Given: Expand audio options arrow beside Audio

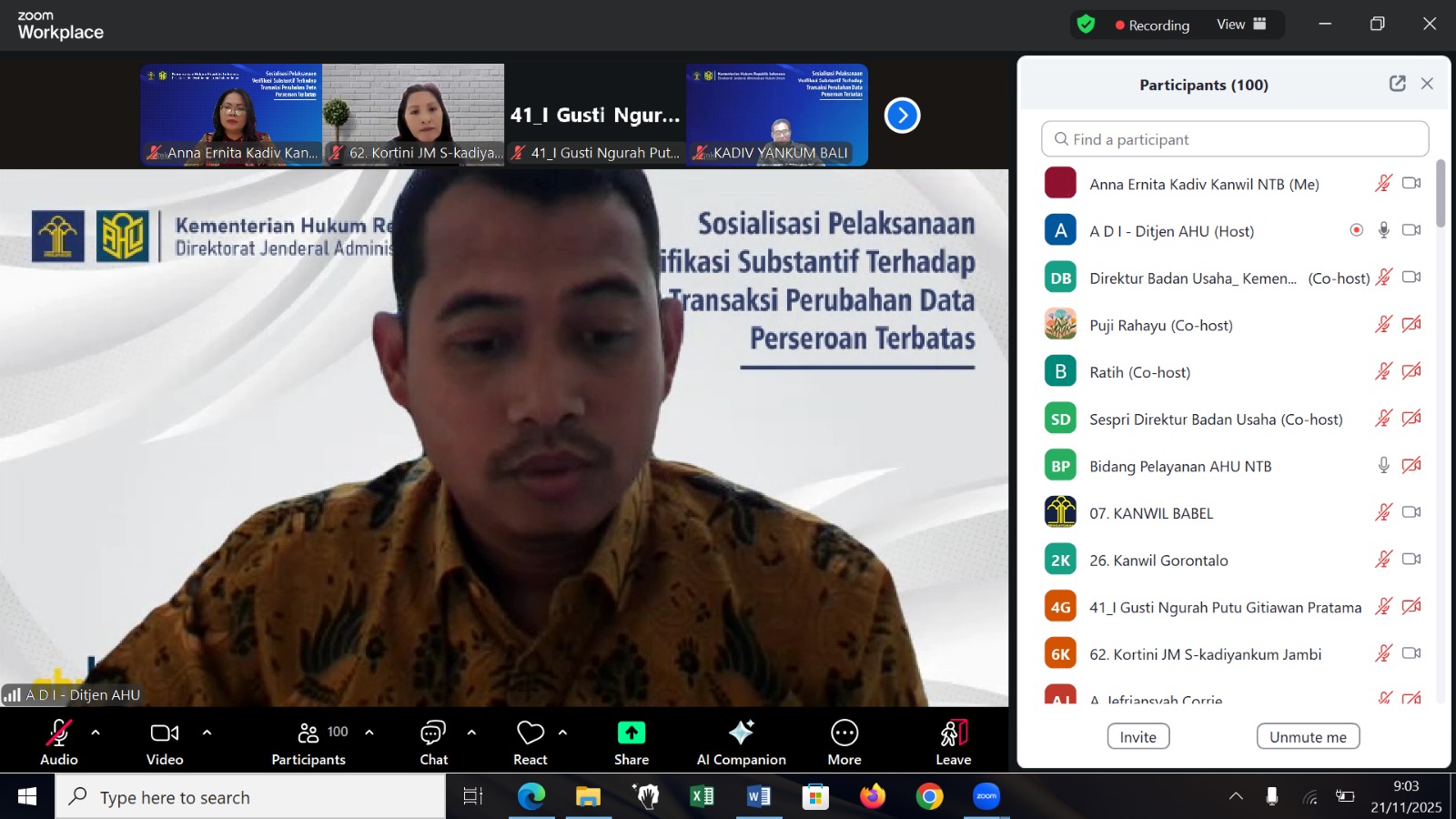Looking at the screenshot, I should click(x=96, y=733).
